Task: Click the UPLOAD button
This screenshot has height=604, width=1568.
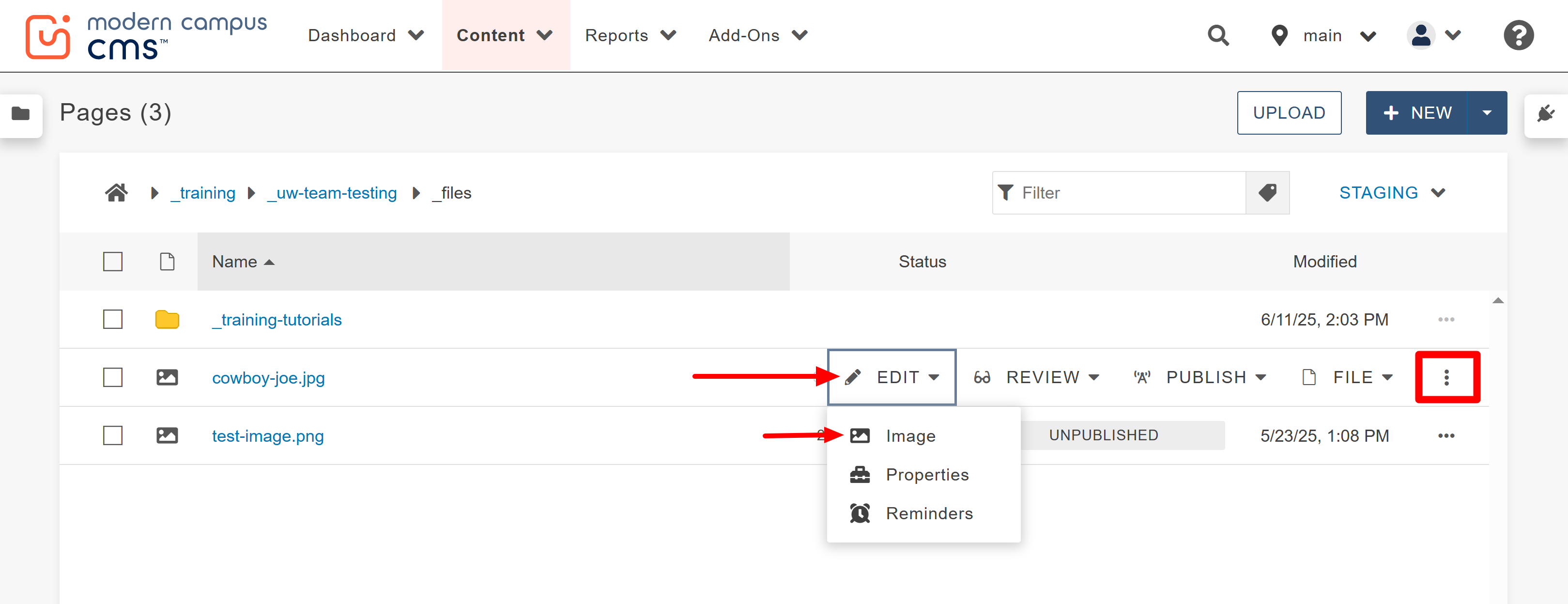Action: 1289,113
